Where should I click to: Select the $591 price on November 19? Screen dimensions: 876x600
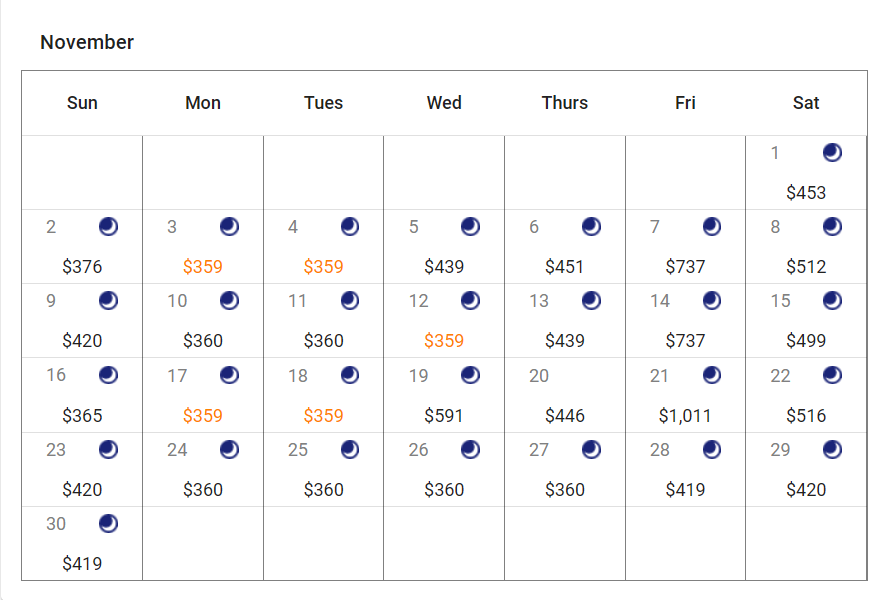pos(444,415)
